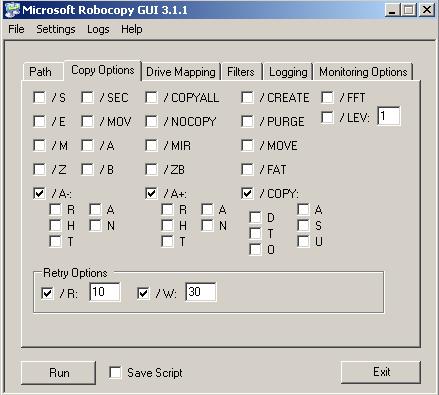Check T under the /COPY: group

[x=256, y=234]
